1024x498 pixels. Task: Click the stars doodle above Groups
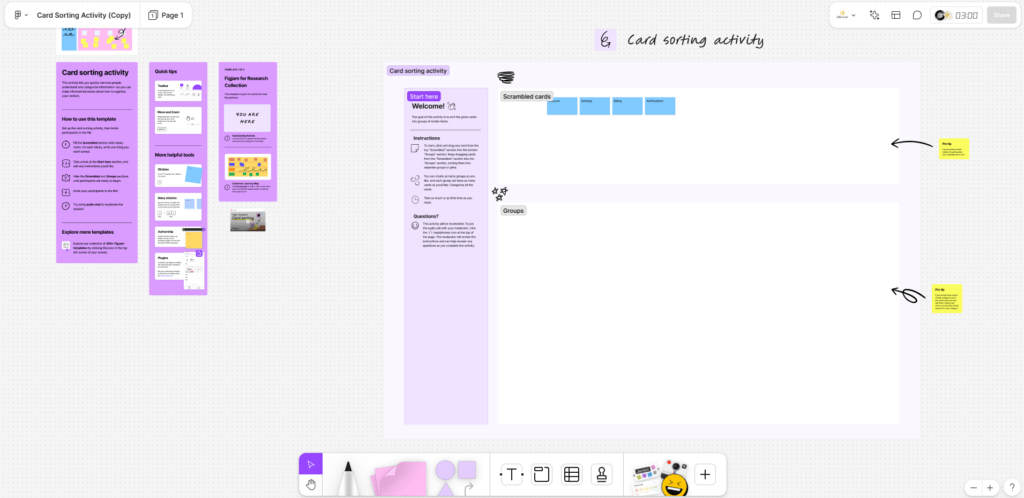point(500,193)
